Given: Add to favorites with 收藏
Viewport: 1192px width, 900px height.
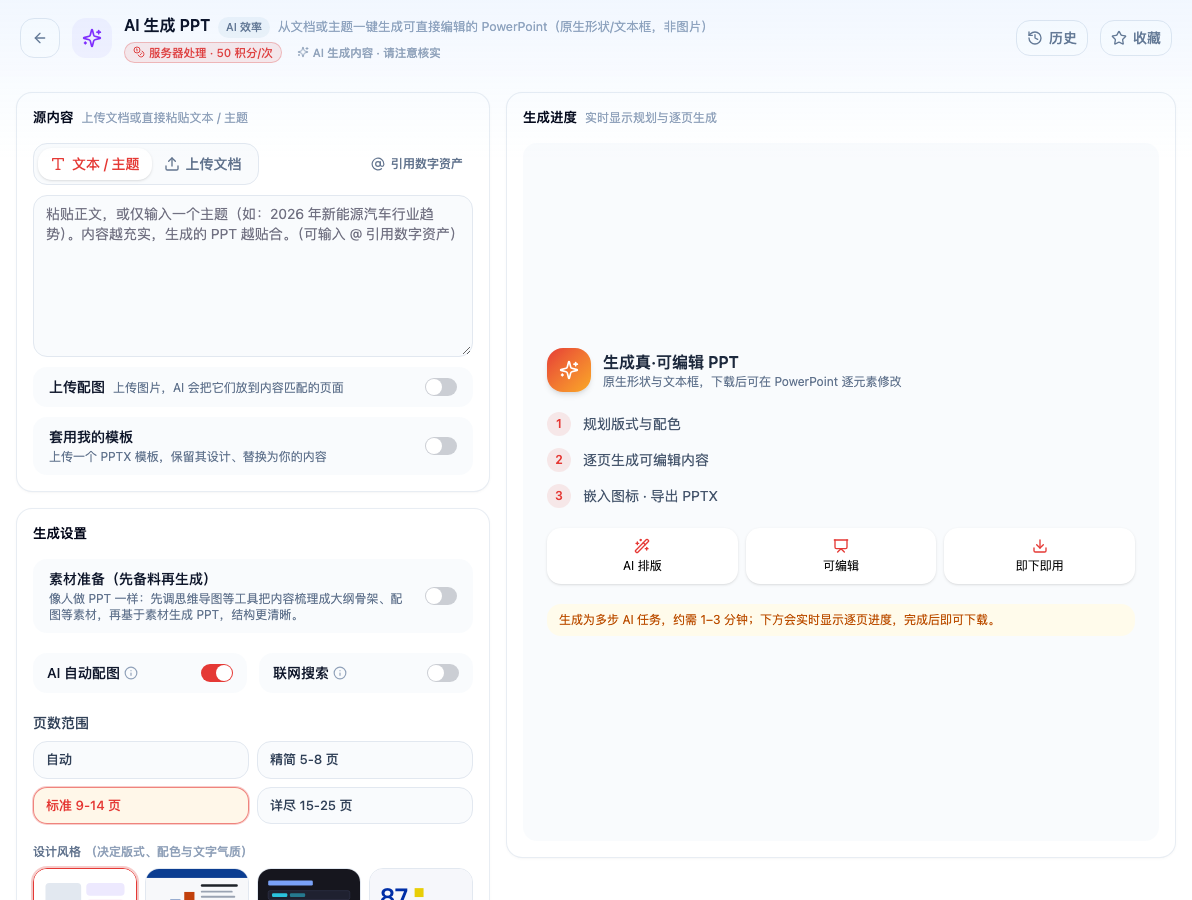Looking at the screenshot, I should [x=1136, y=38].
